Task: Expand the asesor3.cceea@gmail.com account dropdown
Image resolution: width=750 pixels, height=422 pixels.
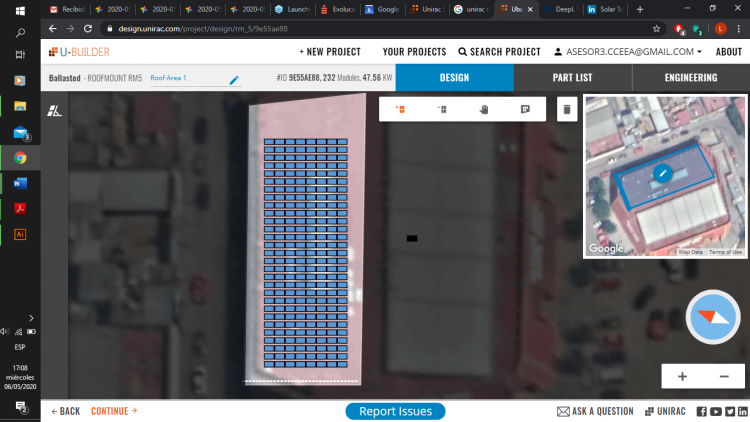Action: pyautogui.click(x=628, y=52)
